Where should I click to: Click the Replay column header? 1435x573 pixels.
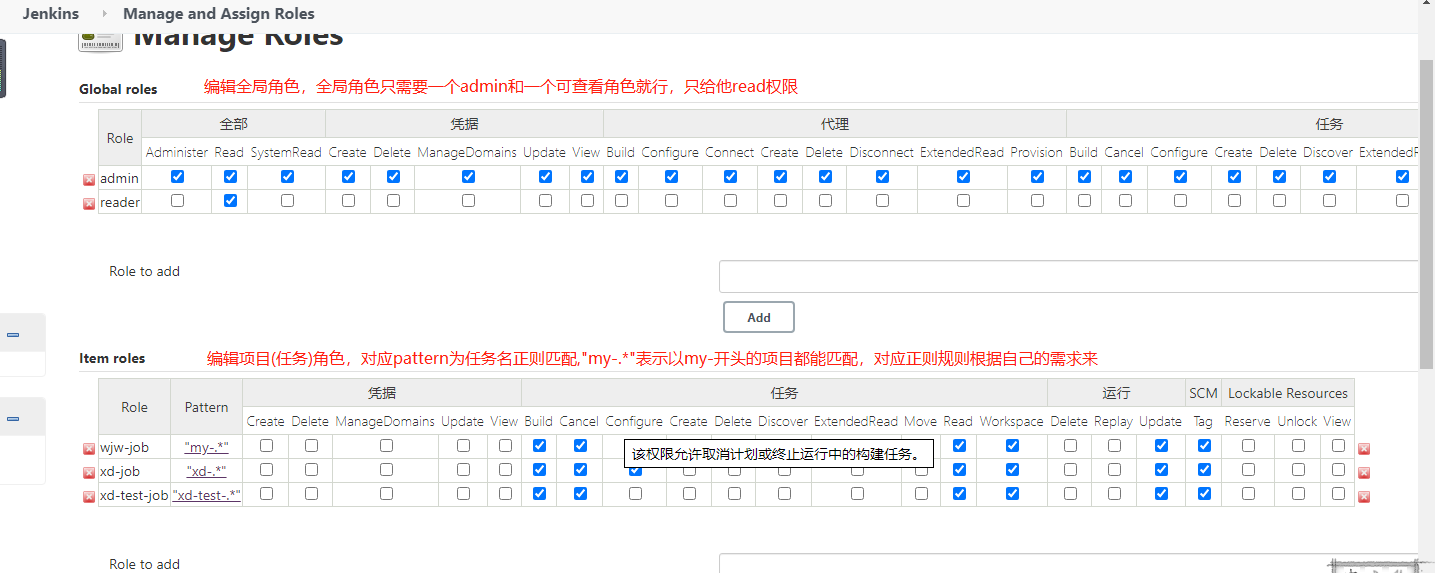[1114, 421]
